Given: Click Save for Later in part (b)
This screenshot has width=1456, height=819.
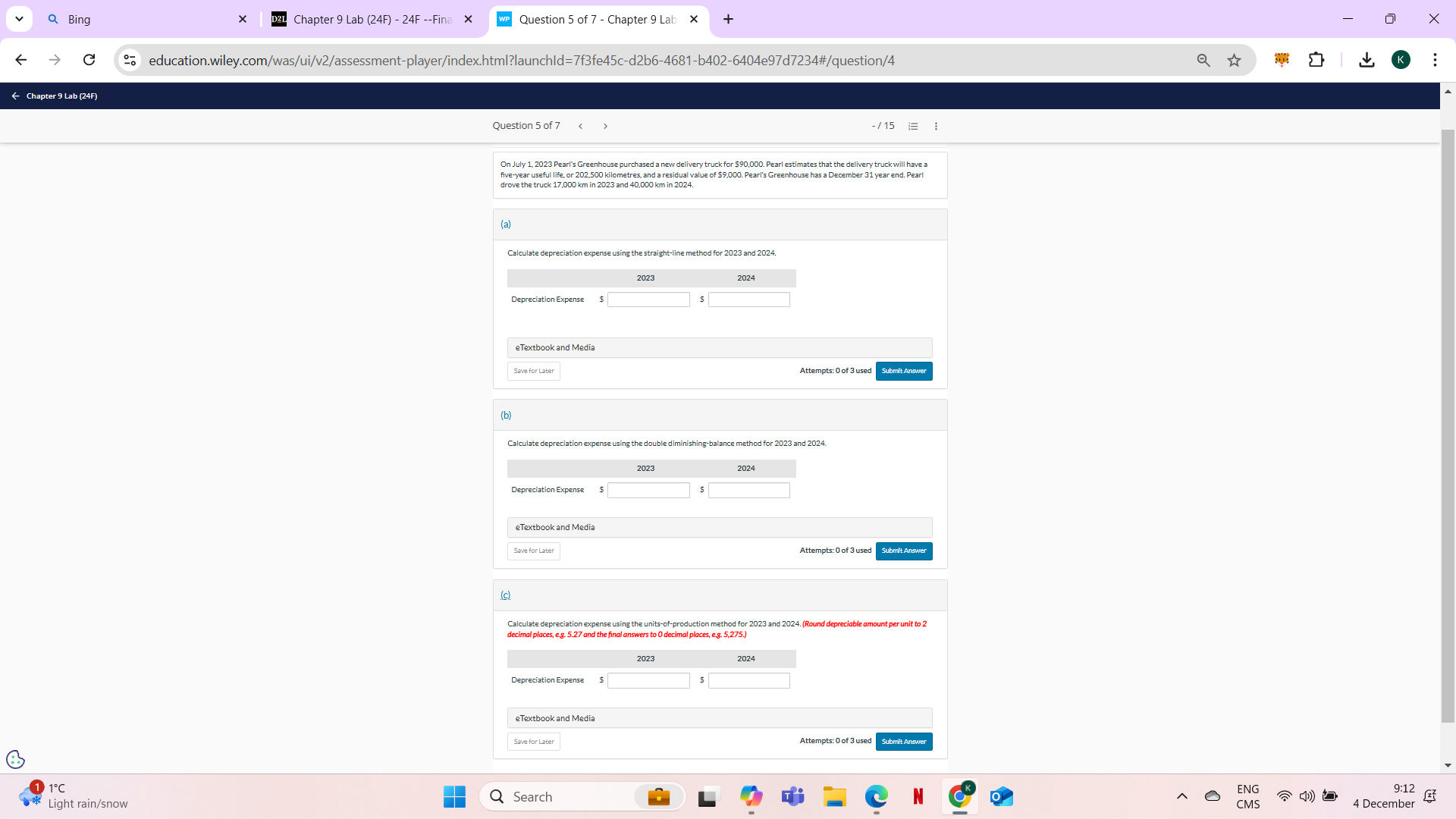Looking at the screenshot, I should [533, 551].
